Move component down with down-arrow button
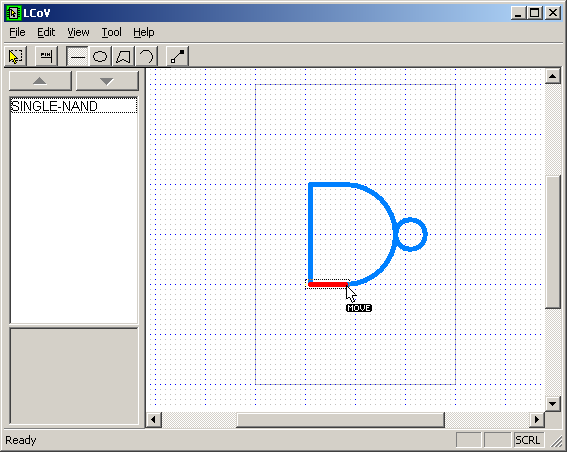Screen dimensions: 567x452 107,81
